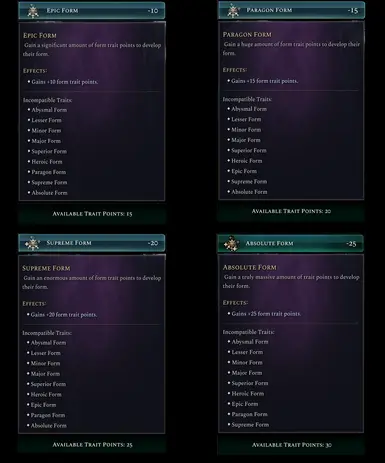Image resolution: width=385 pixels, height=463 pixels.
Task: Select the Supreme Form header bar
Action: (x=92, y=243)
